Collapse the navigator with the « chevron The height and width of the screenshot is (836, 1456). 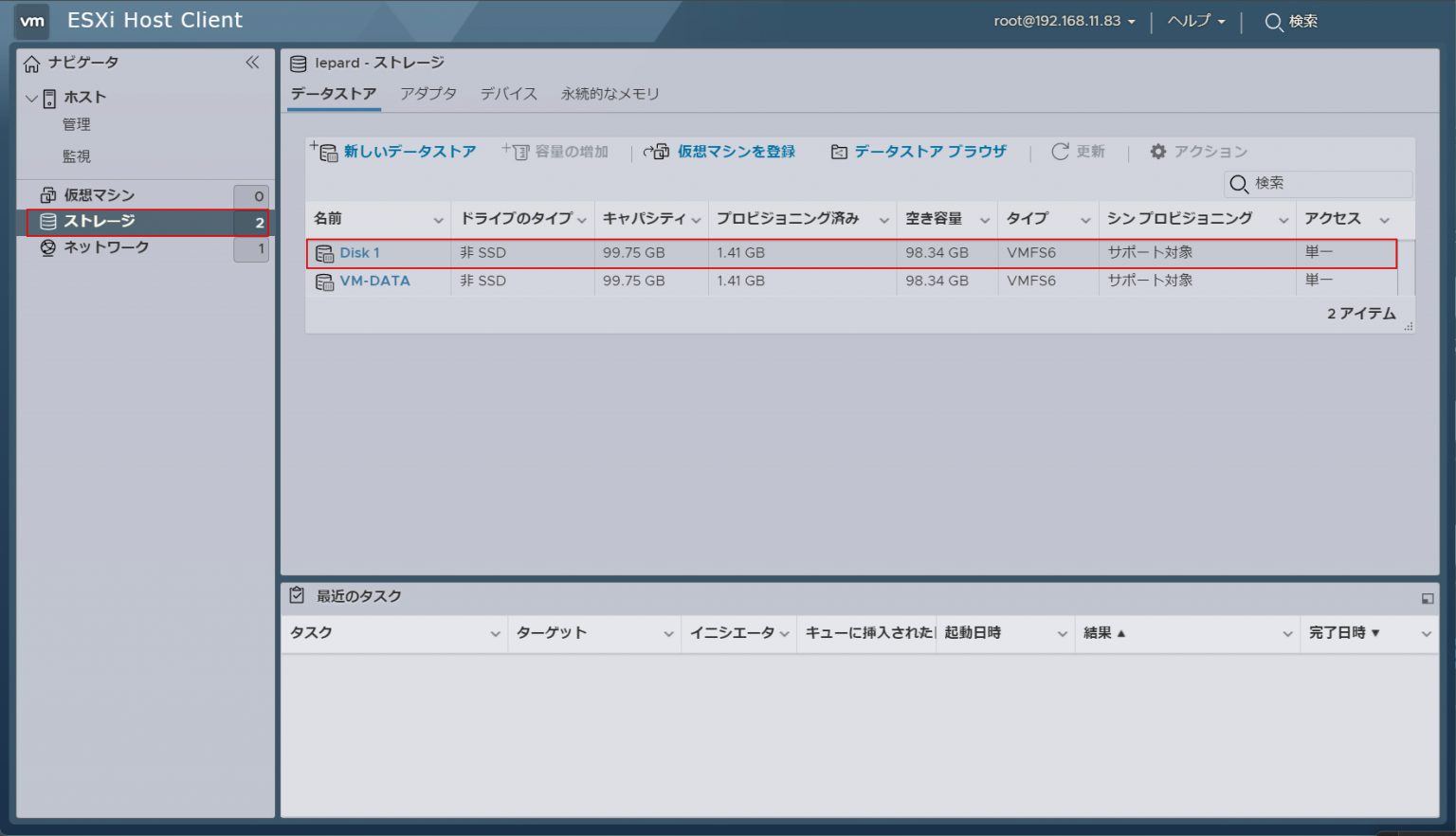(x=252, y=63)
